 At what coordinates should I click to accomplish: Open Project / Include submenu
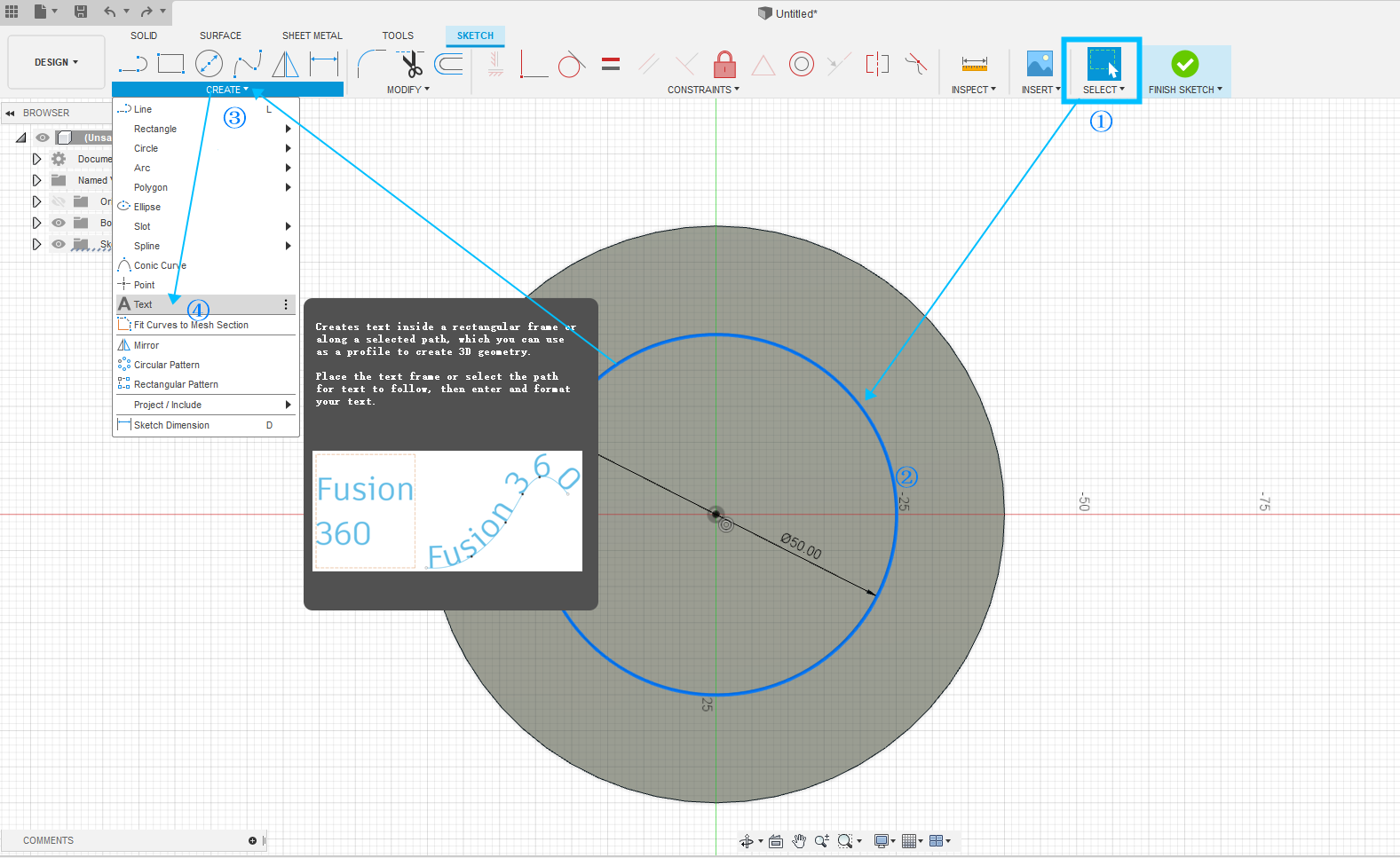[x=206, y=405]
